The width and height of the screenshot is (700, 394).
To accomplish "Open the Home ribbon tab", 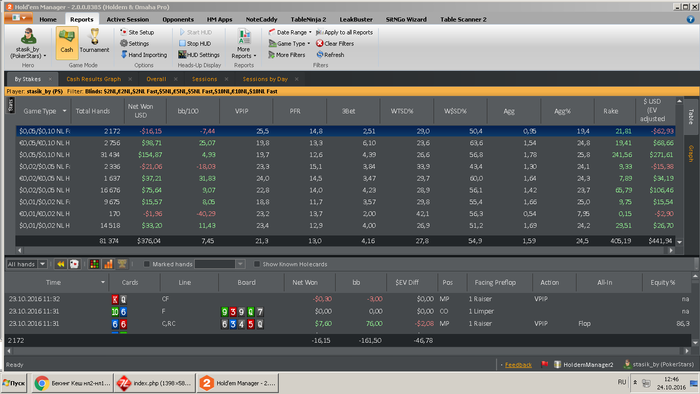I will (x=48, y=20).
